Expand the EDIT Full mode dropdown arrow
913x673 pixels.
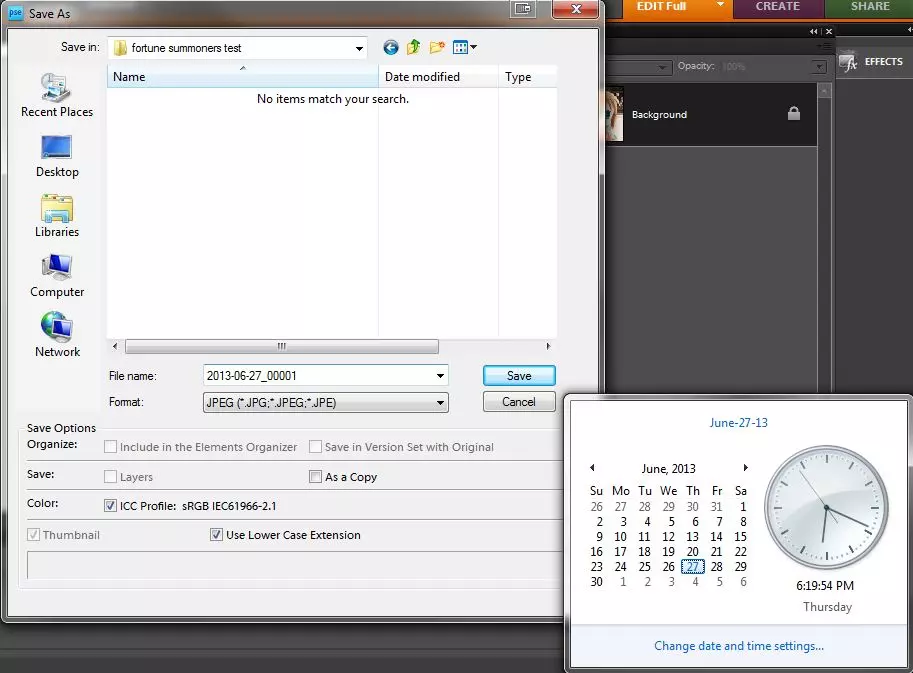click(720, 5)
